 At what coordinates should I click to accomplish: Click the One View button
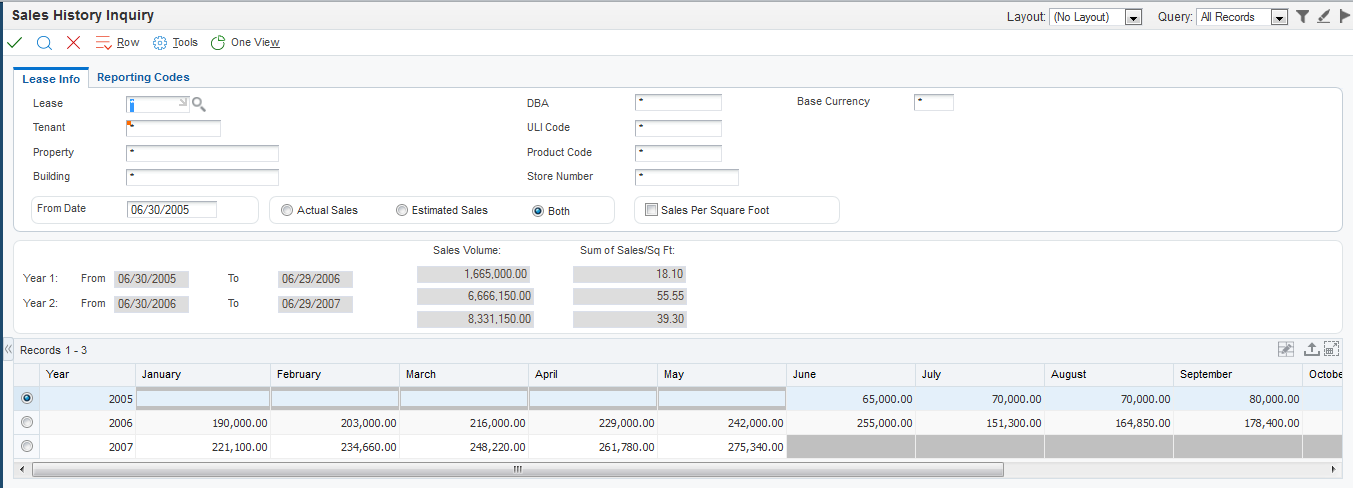coord(245,43)
